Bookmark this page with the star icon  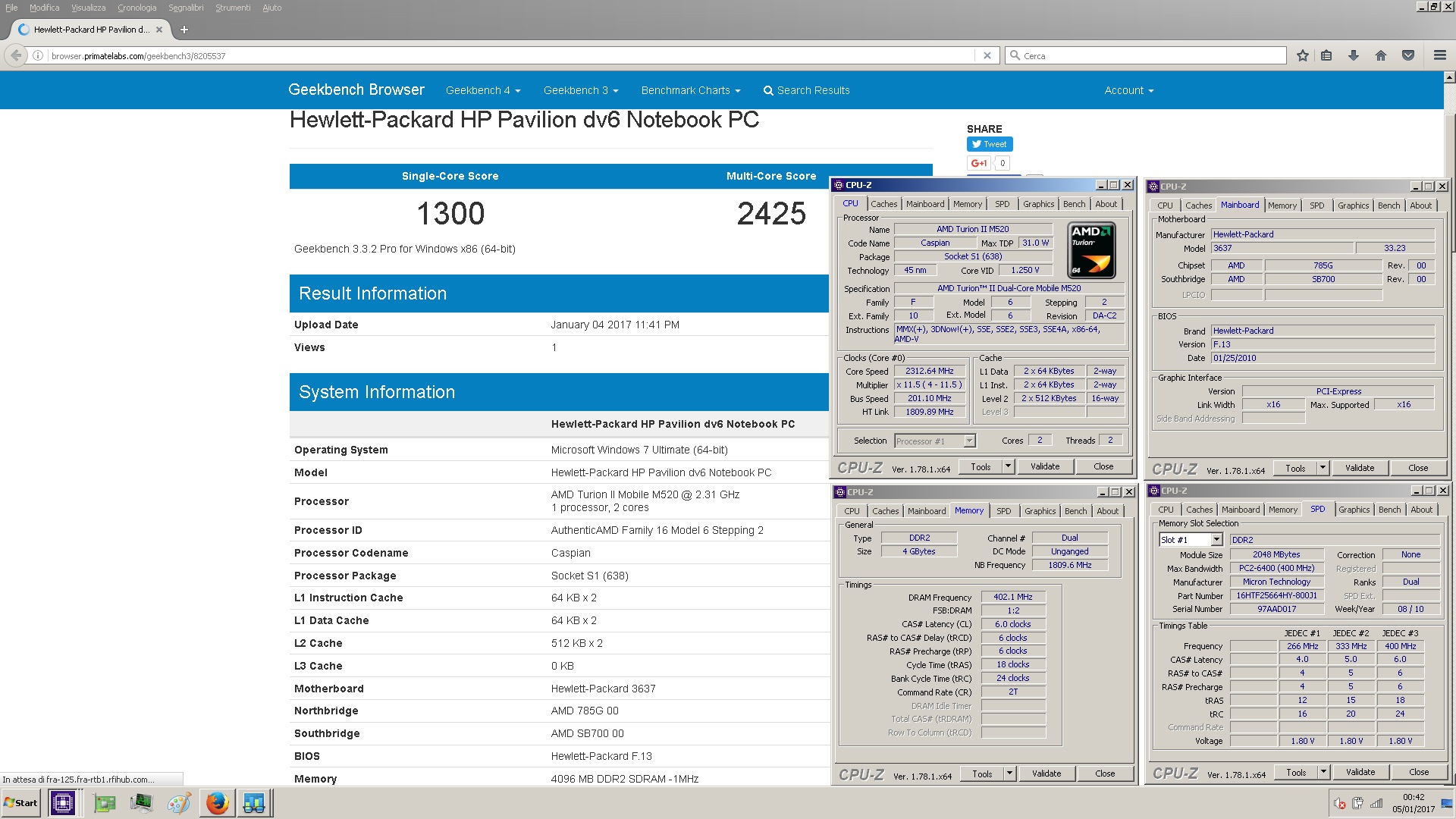pos(1303,55)
